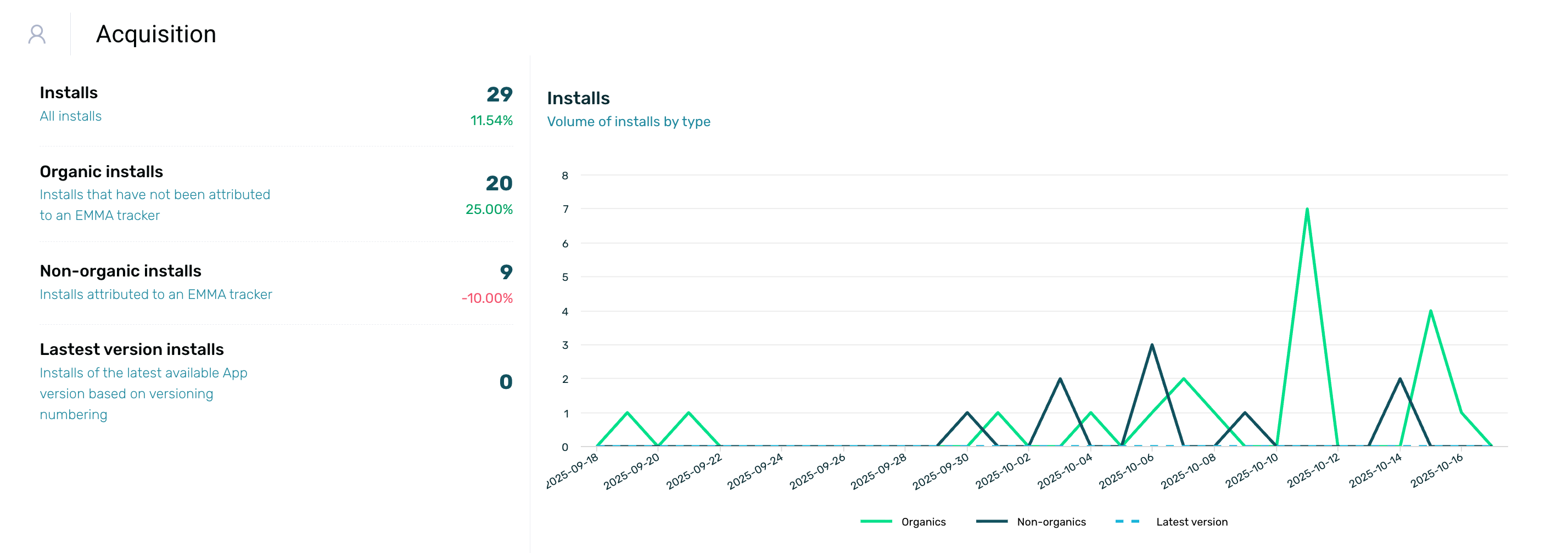The width and height of the screenshot is (1568, 553).
Task: Toggle the Organics series via legend label
Action: tap(923, 522)
